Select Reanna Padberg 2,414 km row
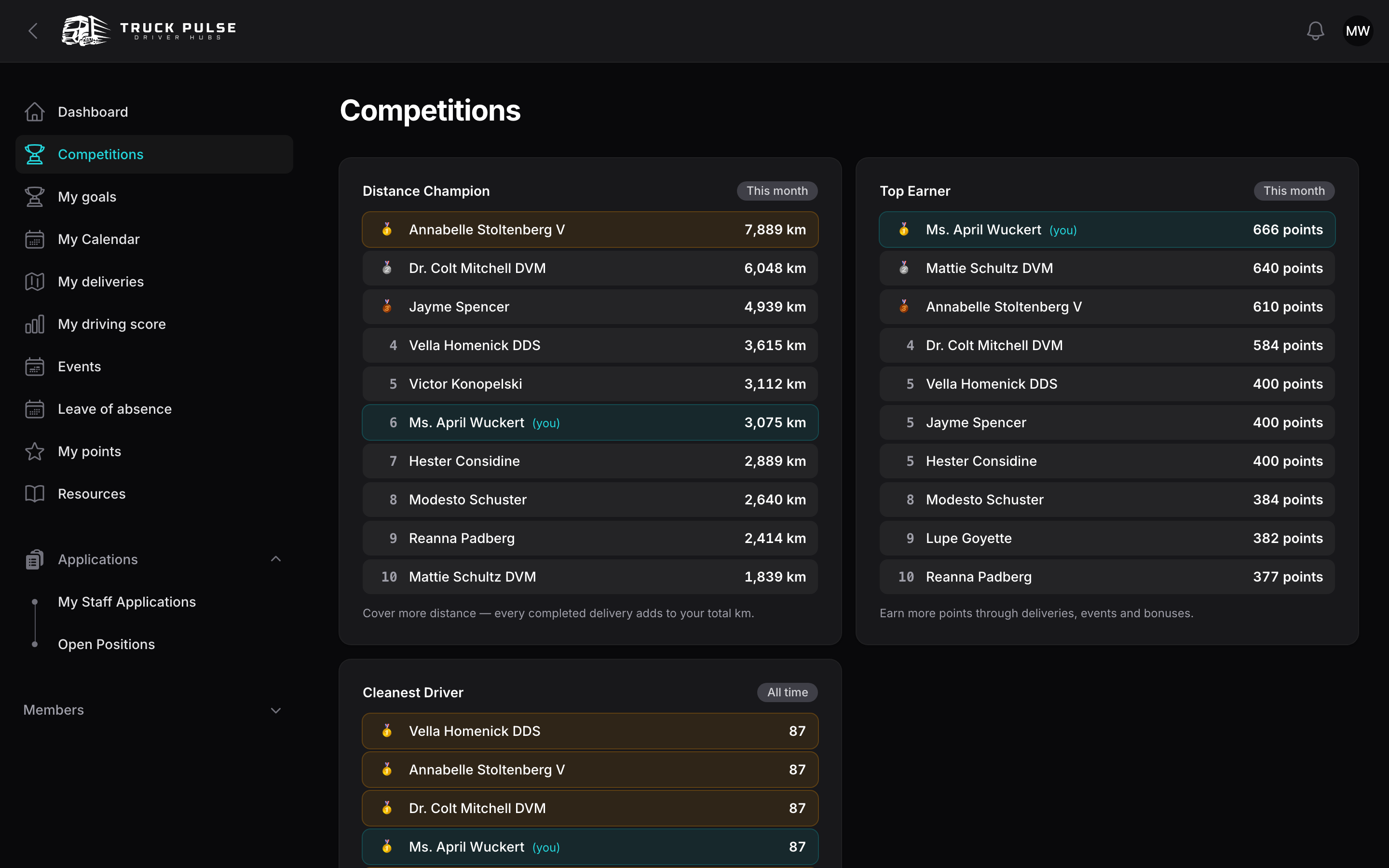Viewport: 1389px width, 868px height. point(590,539)
